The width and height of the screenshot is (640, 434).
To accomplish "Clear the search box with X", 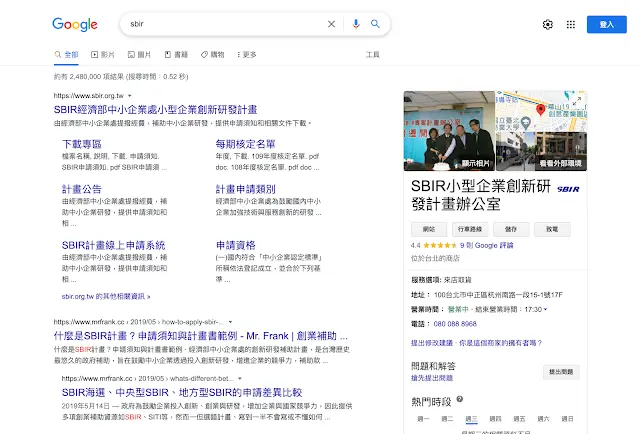I will [331, 24].
